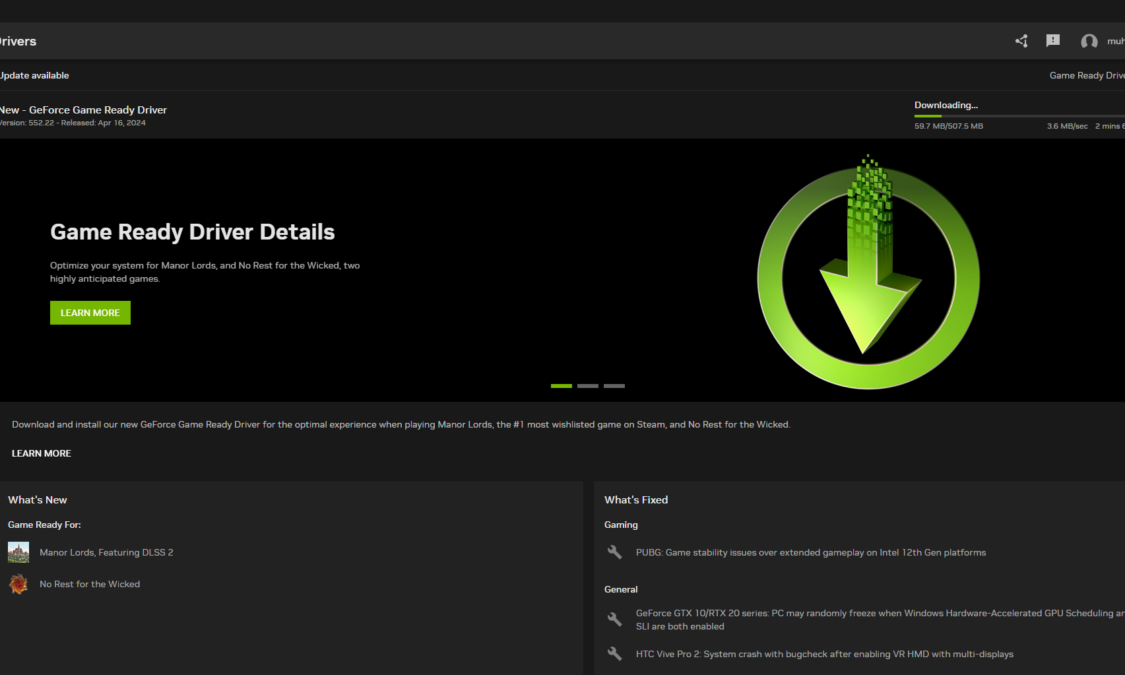Click the Manor Lords game thumbnail
Screen dimensions: 1125x675
point(19,552)
